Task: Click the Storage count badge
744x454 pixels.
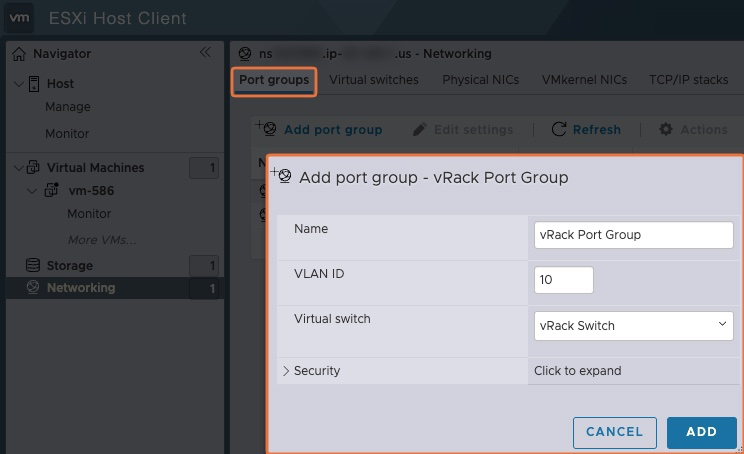Action: tap(204, 266)
